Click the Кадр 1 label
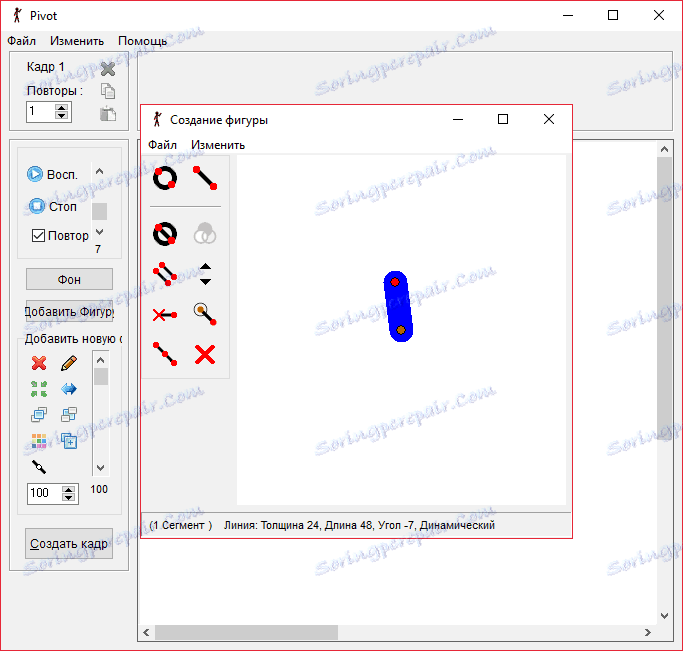683x651 pixels. coord(45,67)
